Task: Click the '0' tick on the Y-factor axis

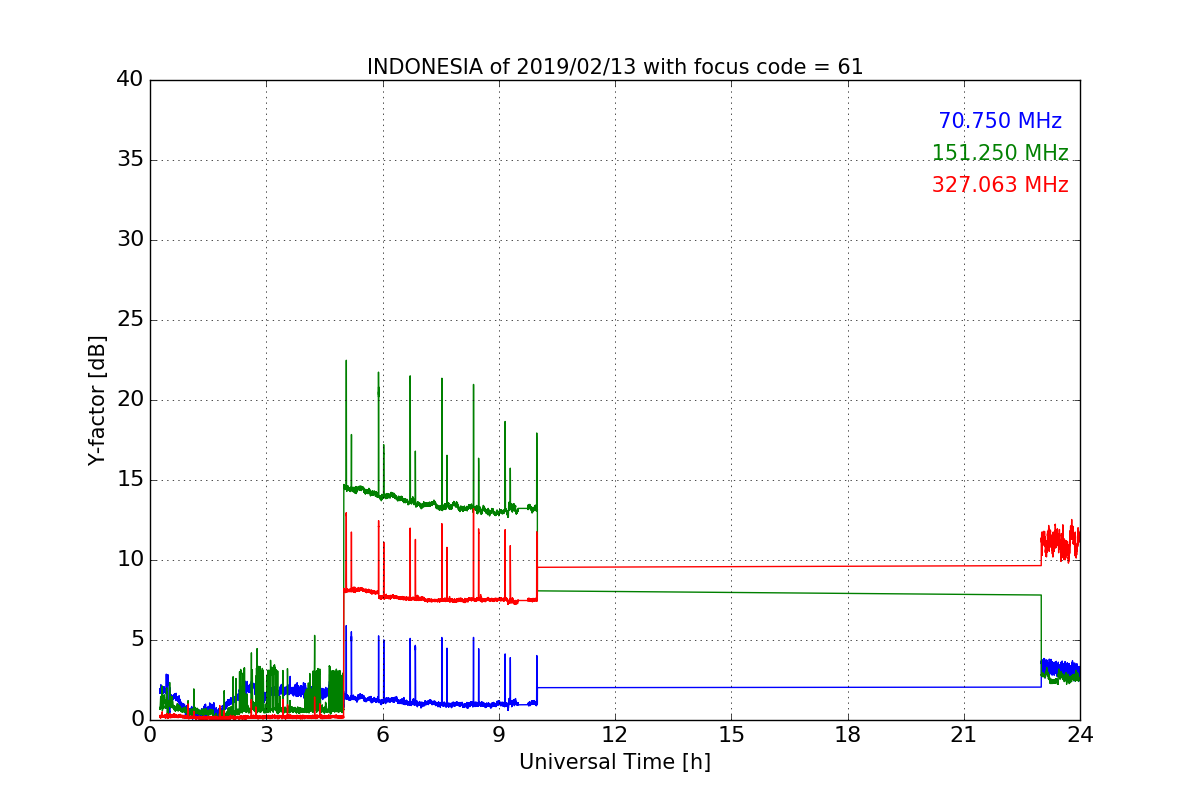Action: coord(136,720)
